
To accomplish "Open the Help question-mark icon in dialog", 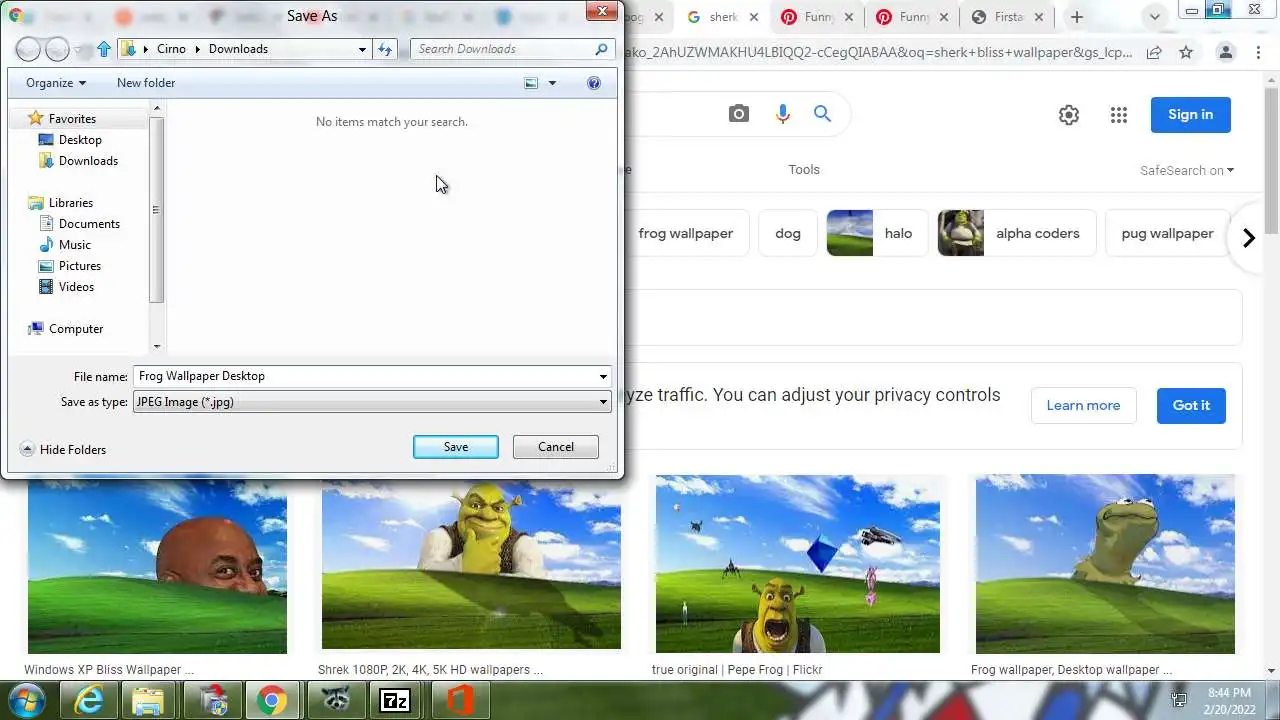I will click(594, 83).
